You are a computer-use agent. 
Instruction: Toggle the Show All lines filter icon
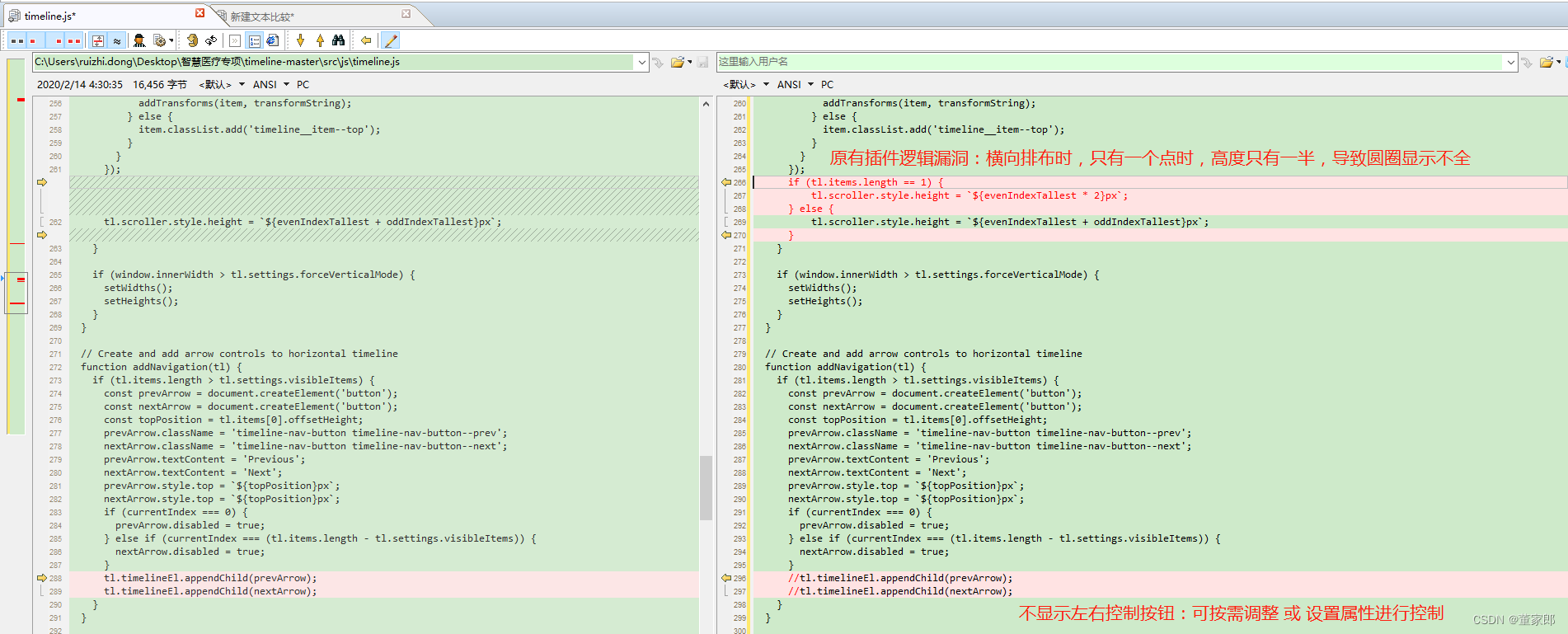16,40
